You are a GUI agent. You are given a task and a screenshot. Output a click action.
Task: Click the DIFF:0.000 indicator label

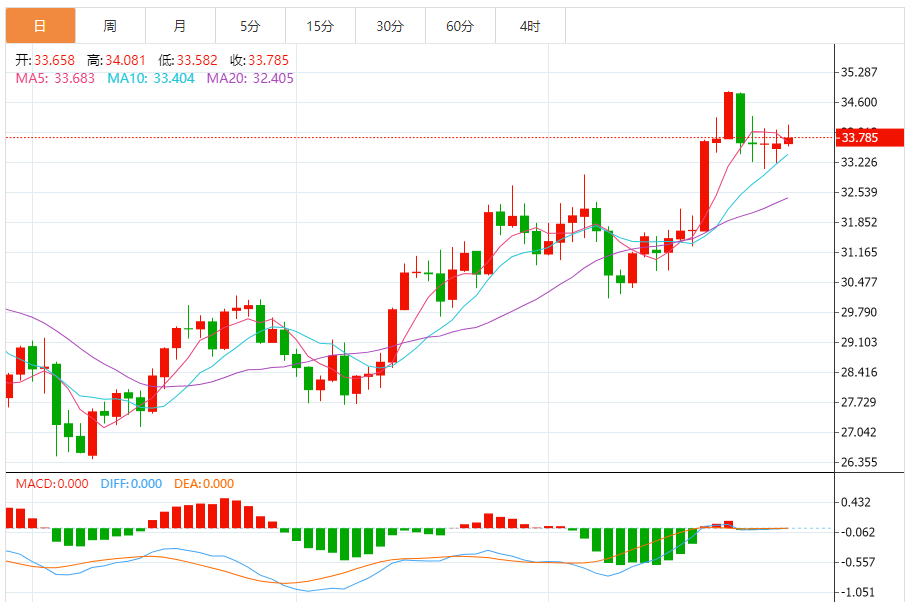click(x=131, y=484)
